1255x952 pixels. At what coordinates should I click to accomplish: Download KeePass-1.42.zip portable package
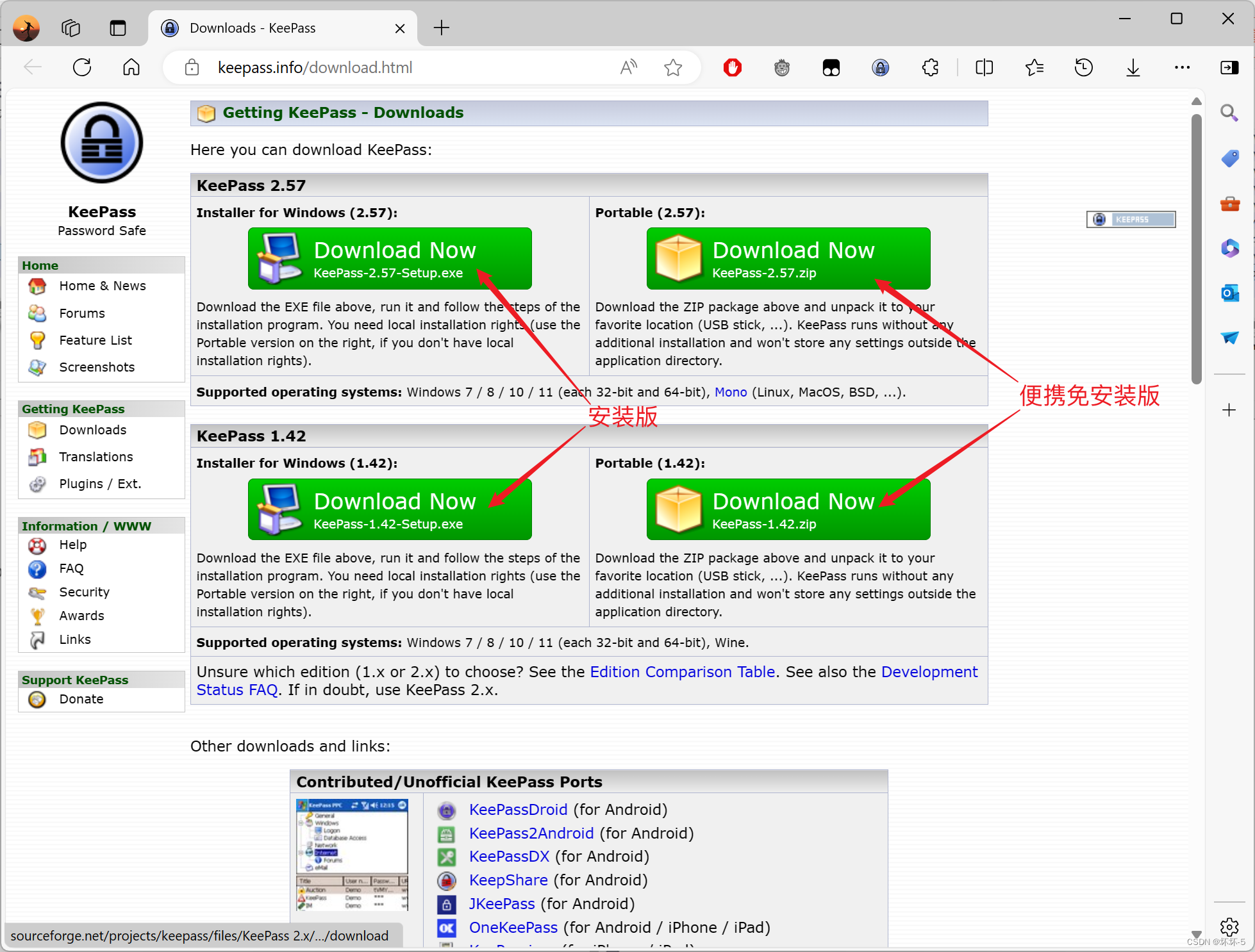[788, 509]
